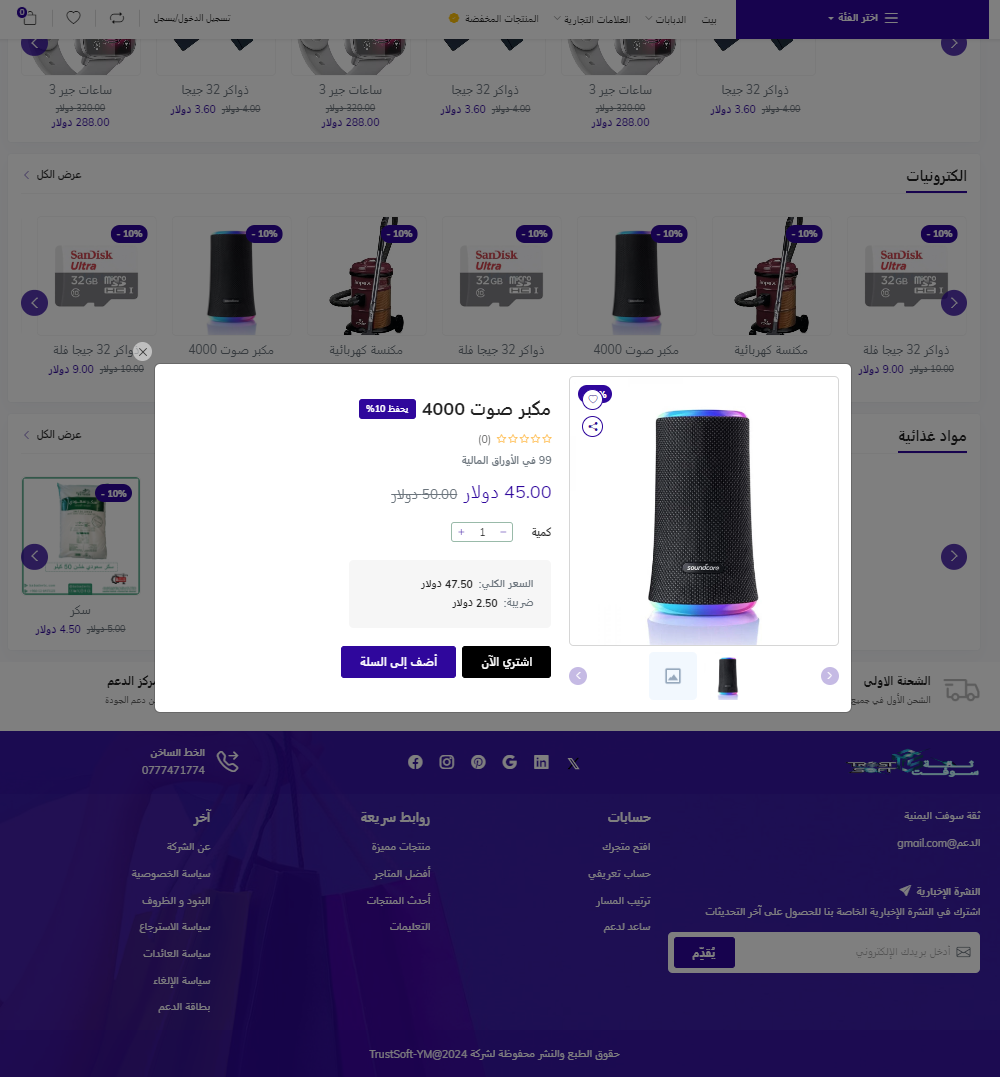Screen dimensions: 1000x1077
Task: Close the quick view popup
Action: 142,352
